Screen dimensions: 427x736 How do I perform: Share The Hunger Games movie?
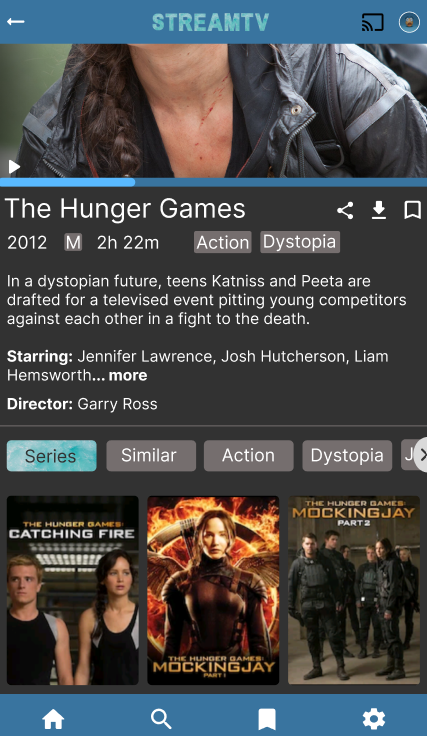(x=345, y=210)
